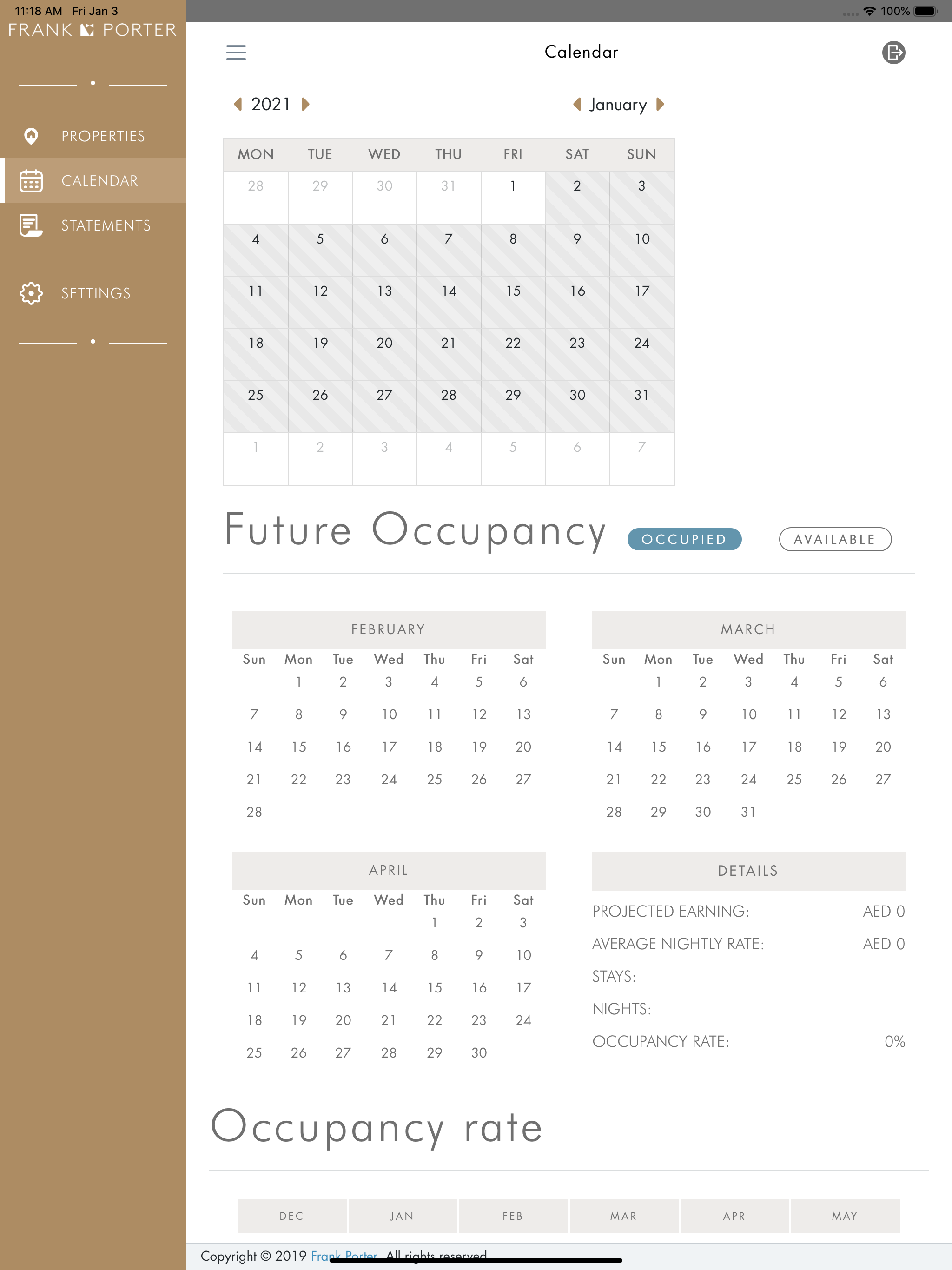Click the Occupancy Rate 0% value
The width and height of the screenshot is (952, 1270).
[894, 1041]
